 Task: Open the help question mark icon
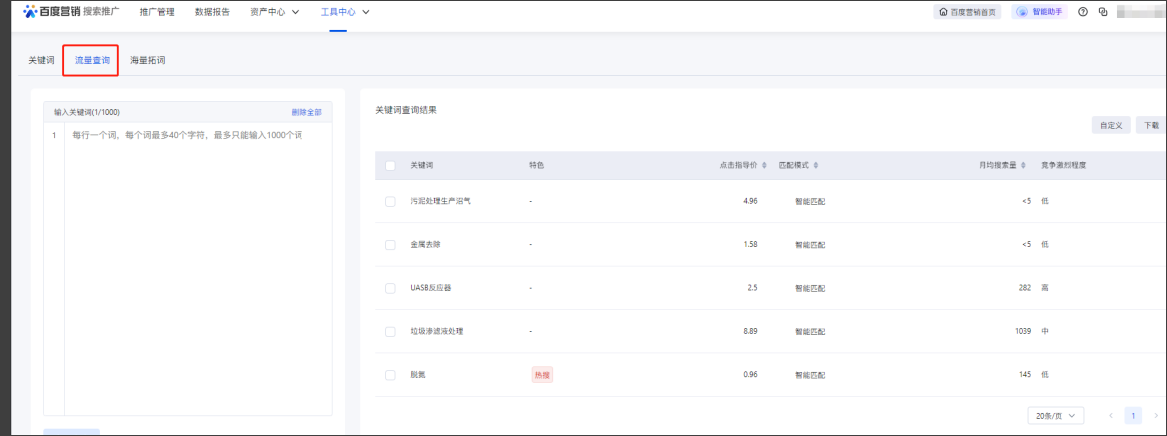[x=1083, y=12]
